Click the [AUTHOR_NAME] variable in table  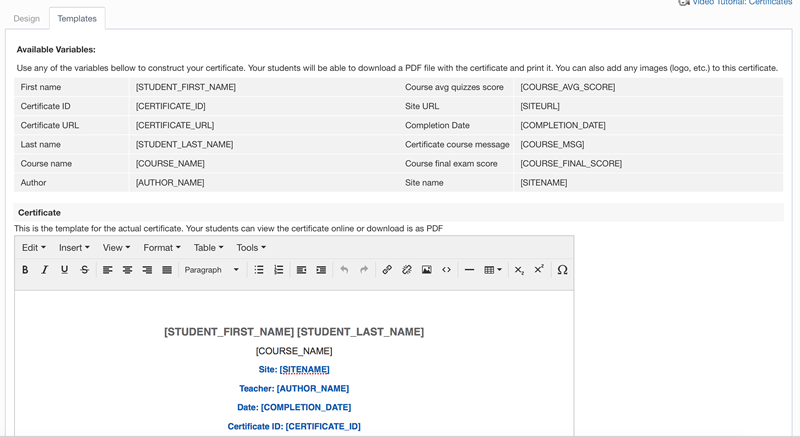click(x=170, y=183)
